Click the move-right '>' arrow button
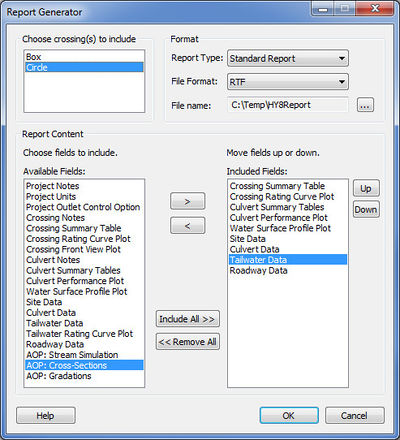The height and width of the screenshot is (440, 400). 188,201
